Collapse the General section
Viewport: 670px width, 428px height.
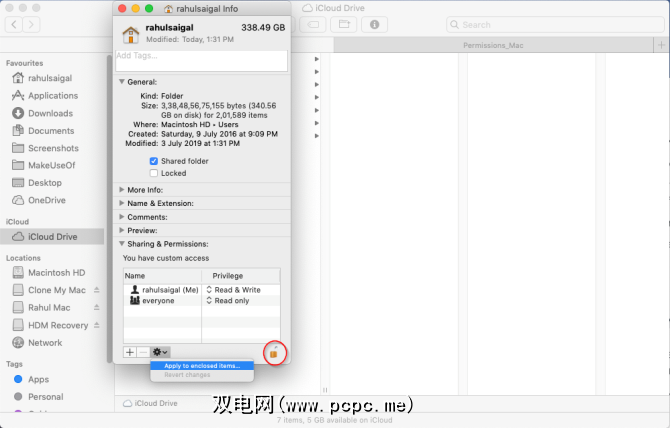point(122,82)
